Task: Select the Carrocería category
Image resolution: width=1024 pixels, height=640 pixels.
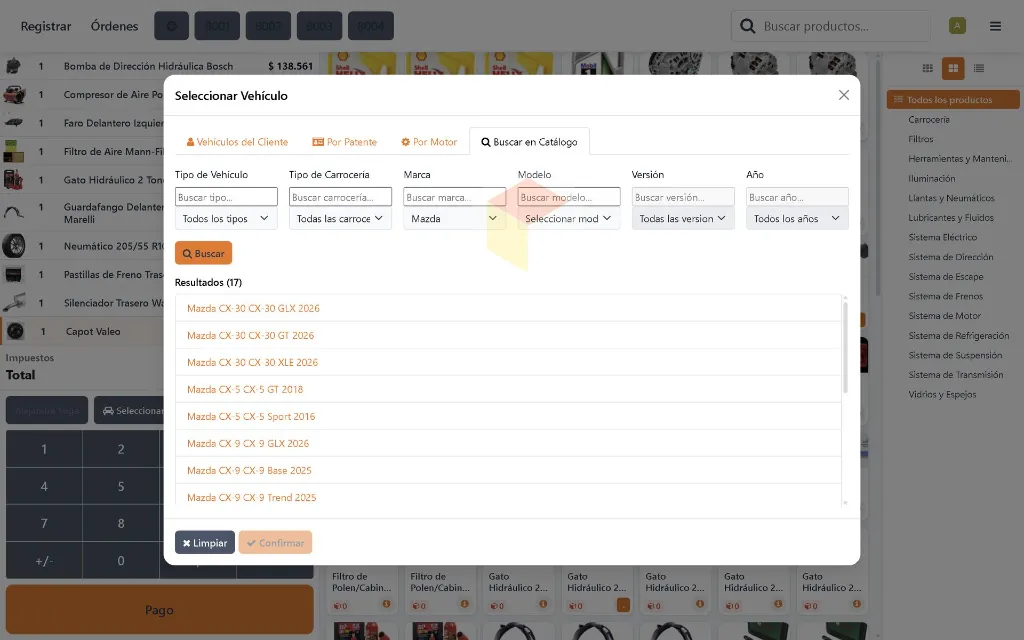Action: 929,120
